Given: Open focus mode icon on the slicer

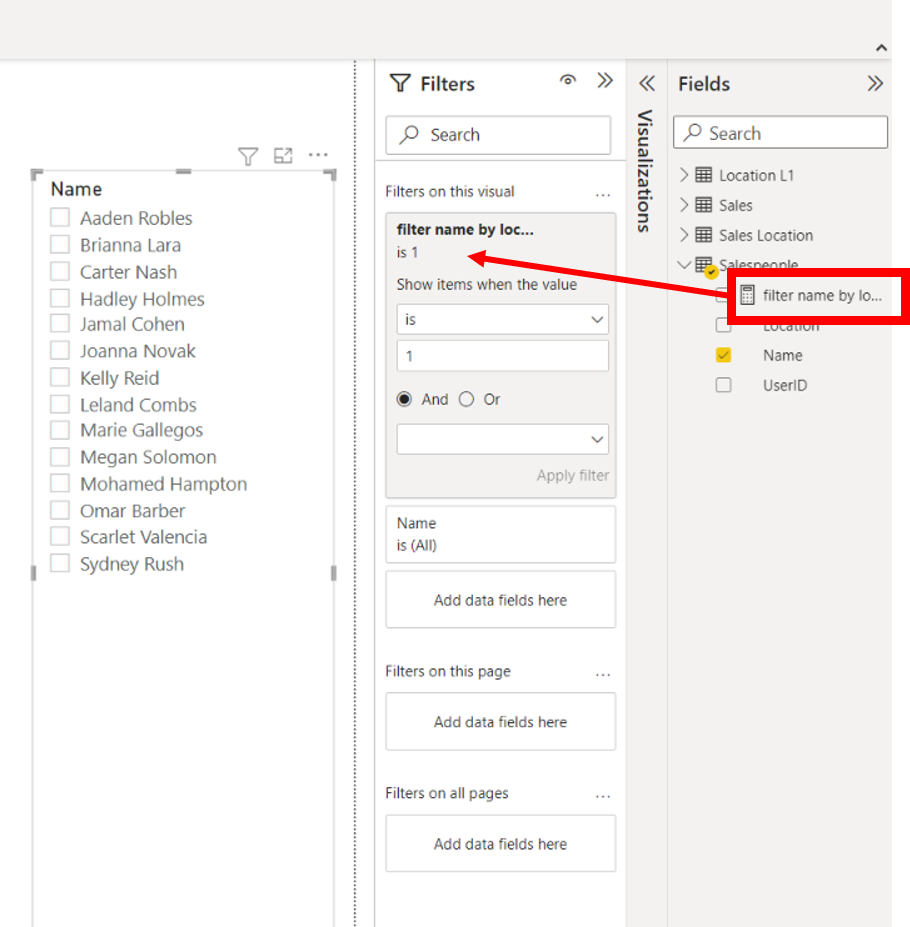Looking at the screenshot, I should (x=283, y=155).
